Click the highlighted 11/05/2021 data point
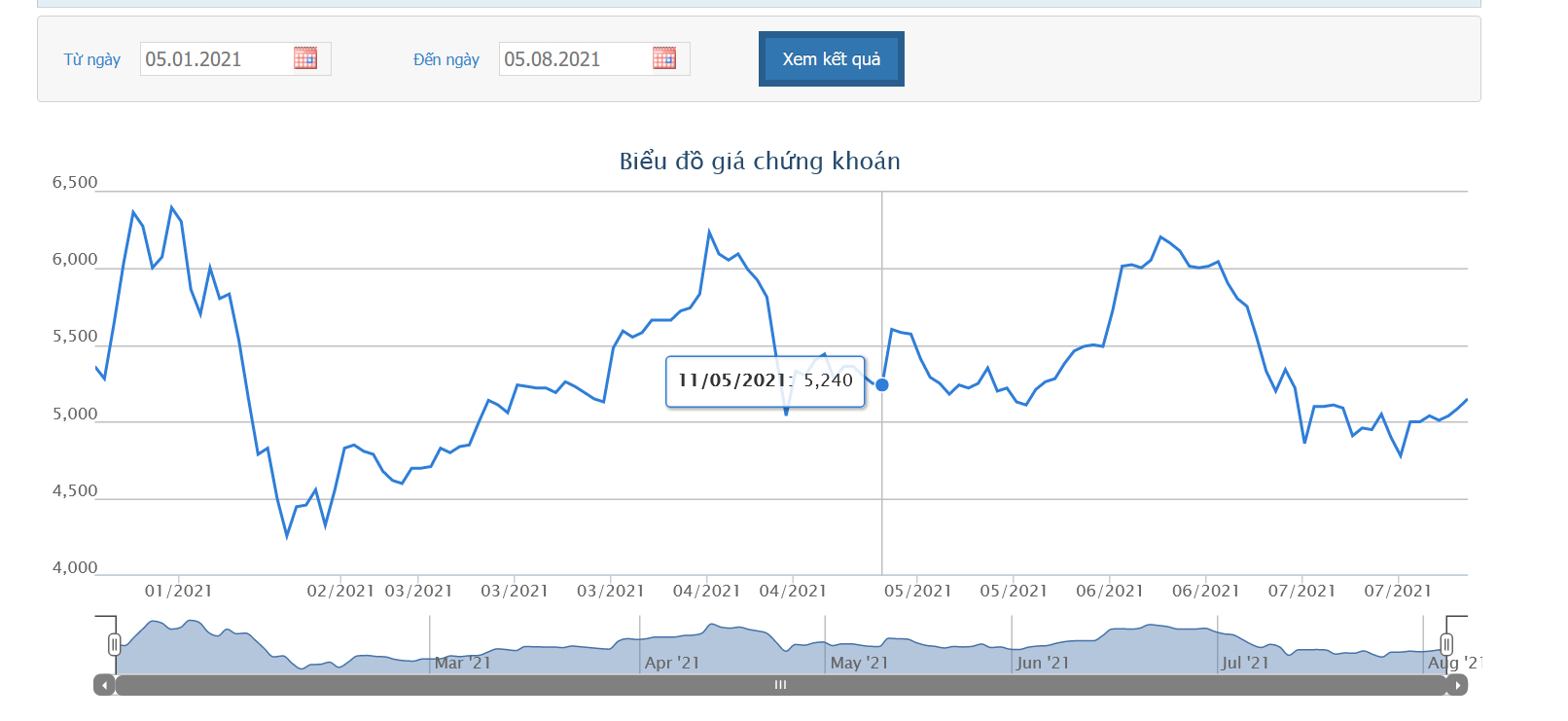Screen dimensions: 1568x721 point(882,384)
